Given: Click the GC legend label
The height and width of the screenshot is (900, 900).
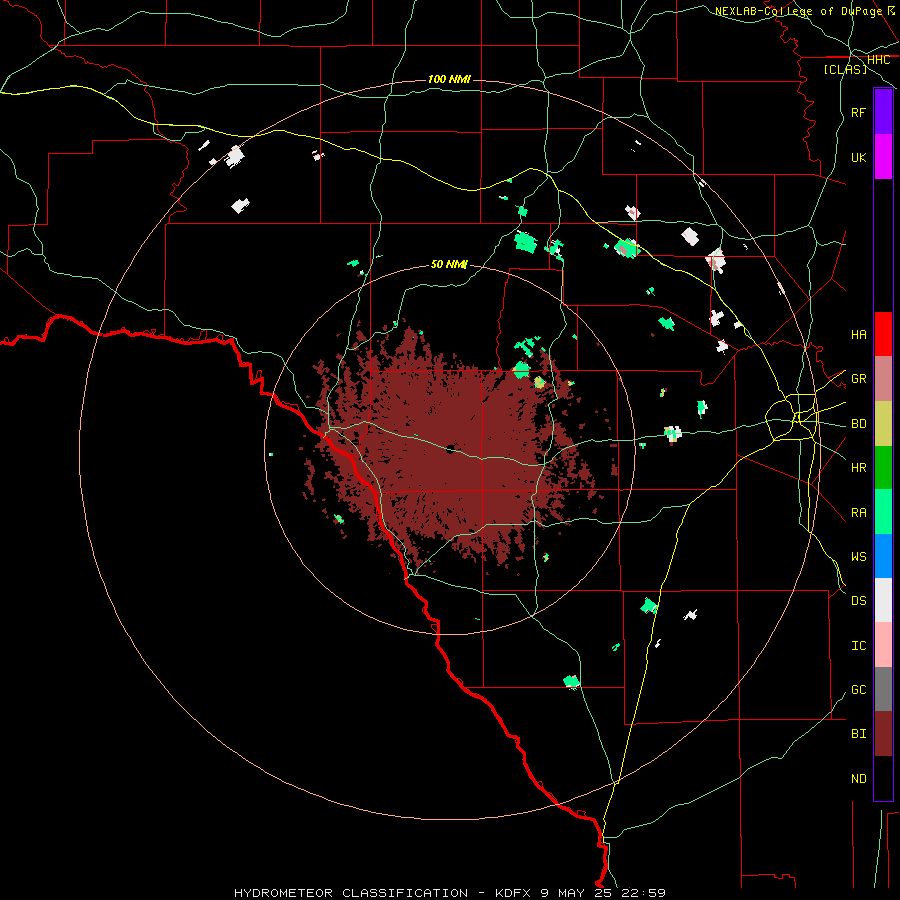Looking at the screenshot, I should click(x=858, y=689).
